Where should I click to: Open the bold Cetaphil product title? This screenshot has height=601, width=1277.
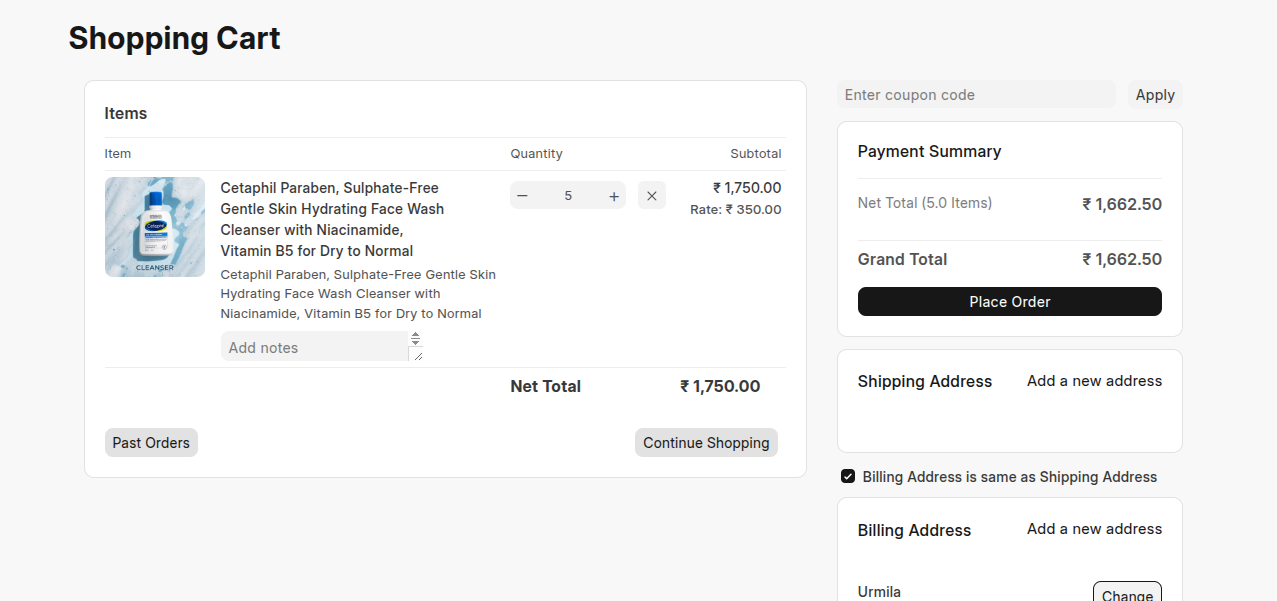click(x=332, y=219)
